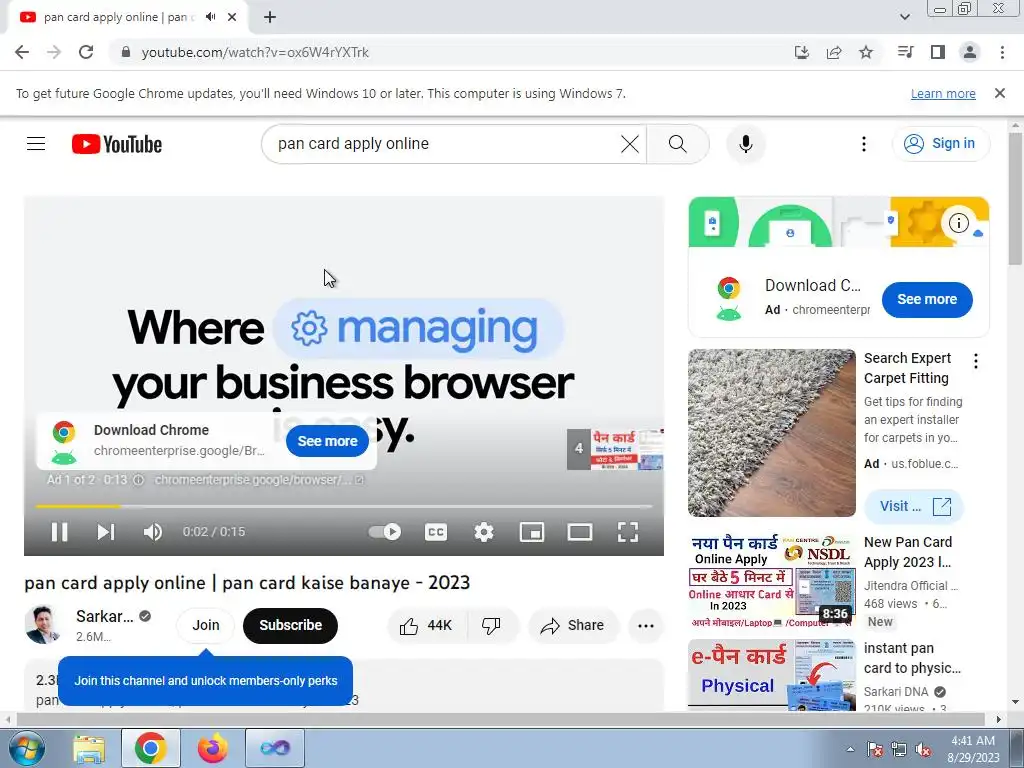Open the video player settings gear
This screenshot has width=1024, height=768.
(x=483, y=532)
